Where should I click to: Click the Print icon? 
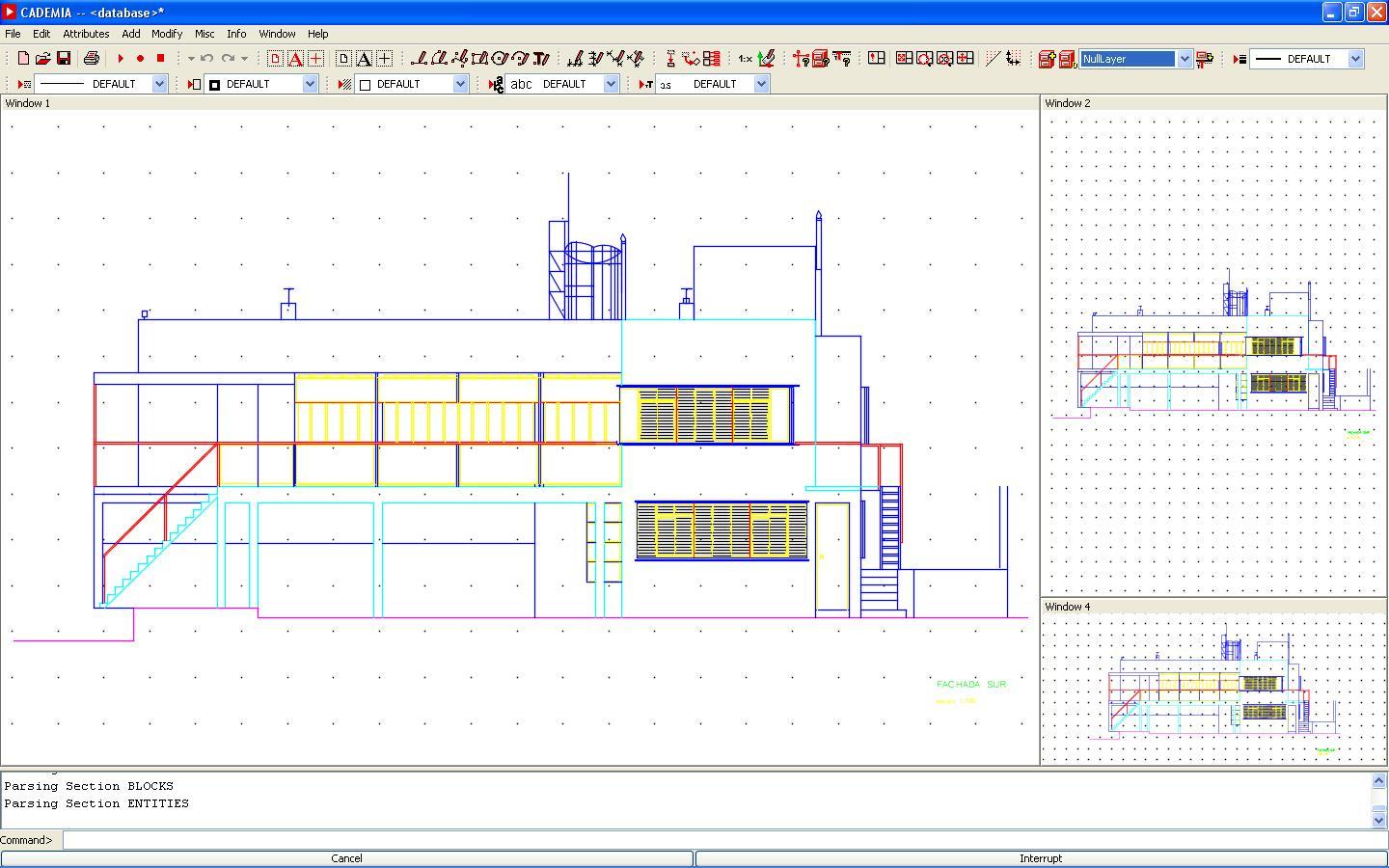pos(91,59)
